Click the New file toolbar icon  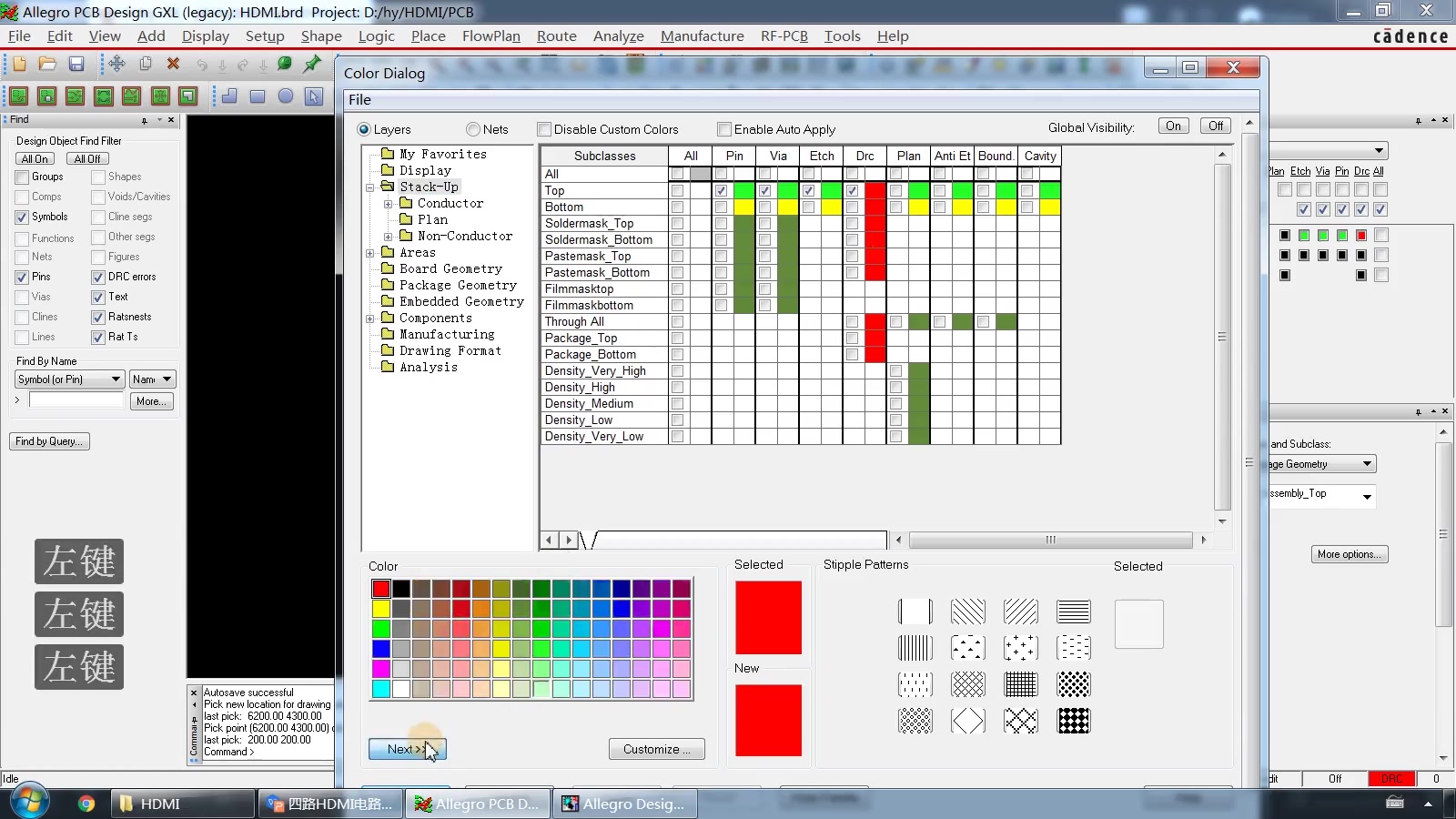(19, 64)
